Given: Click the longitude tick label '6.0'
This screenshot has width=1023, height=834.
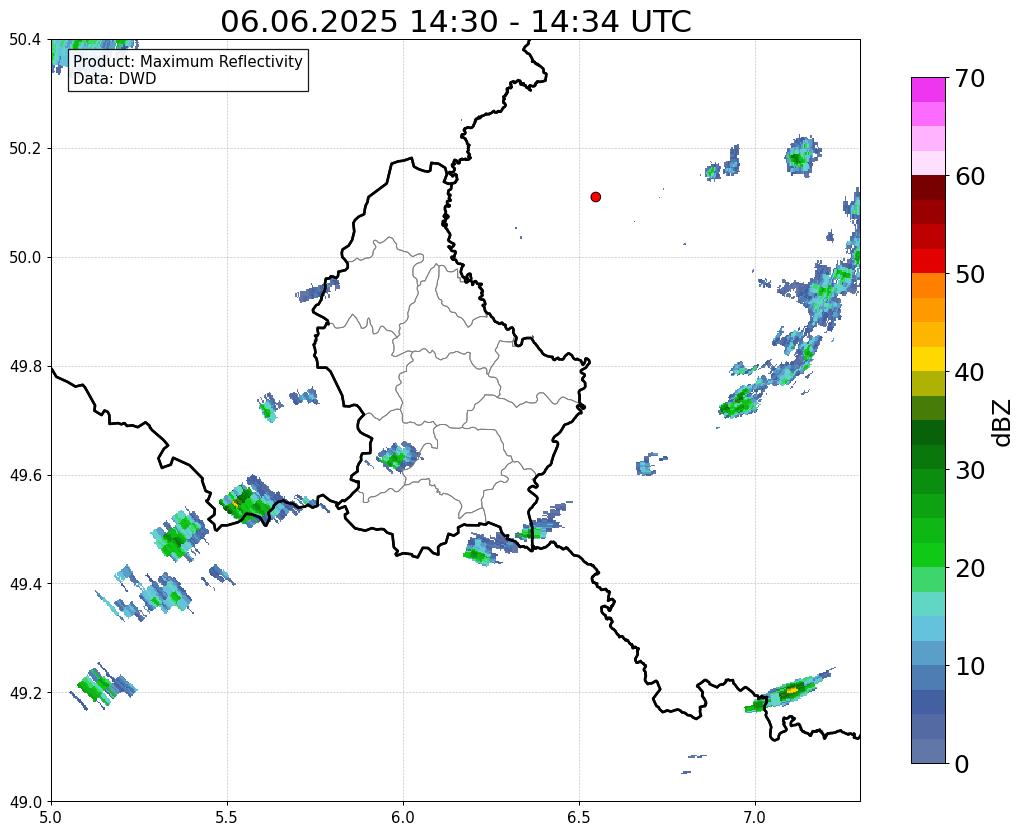Looking at the screenshot, I should coord(403,817).
